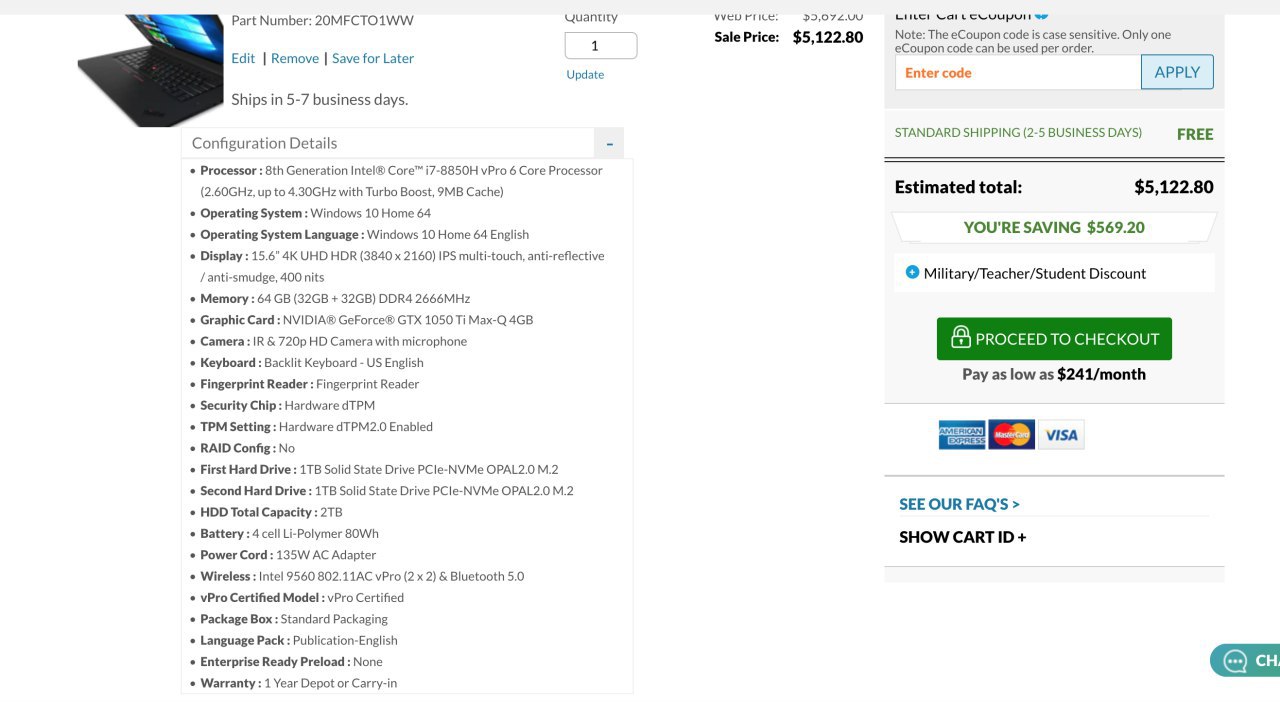Click the American Express card icon
The image size is (1280, 702).
pyautogui.click(x=962, y=435)
